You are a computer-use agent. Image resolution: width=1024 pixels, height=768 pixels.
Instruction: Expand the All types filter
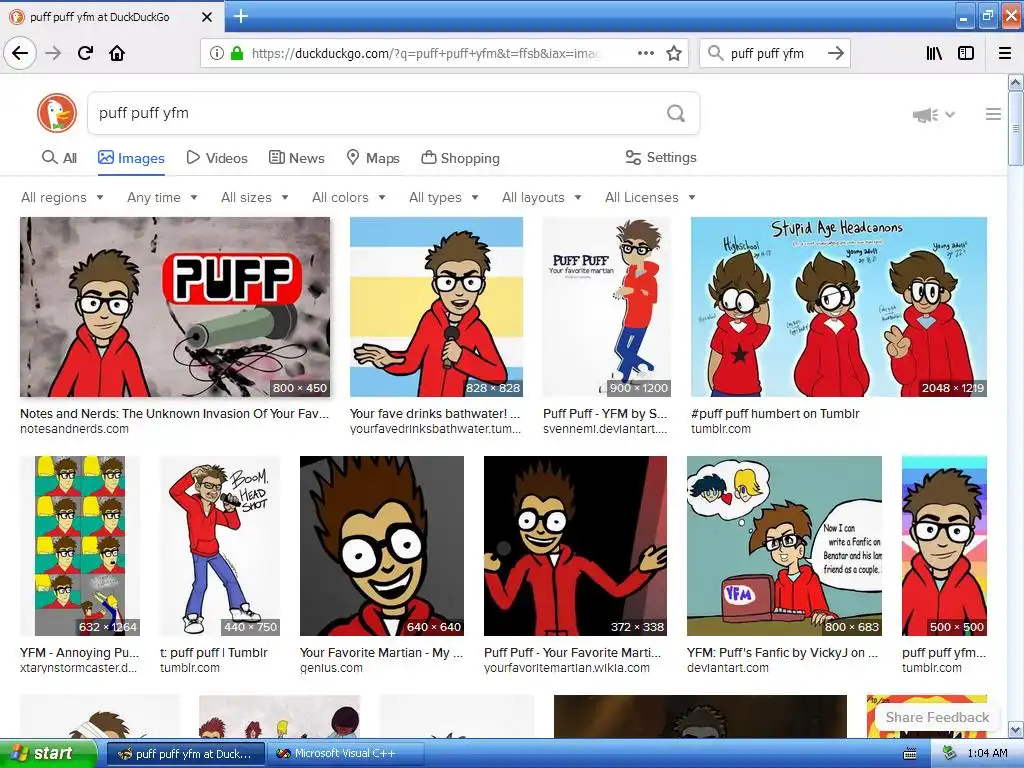click(x=444, y=197)
